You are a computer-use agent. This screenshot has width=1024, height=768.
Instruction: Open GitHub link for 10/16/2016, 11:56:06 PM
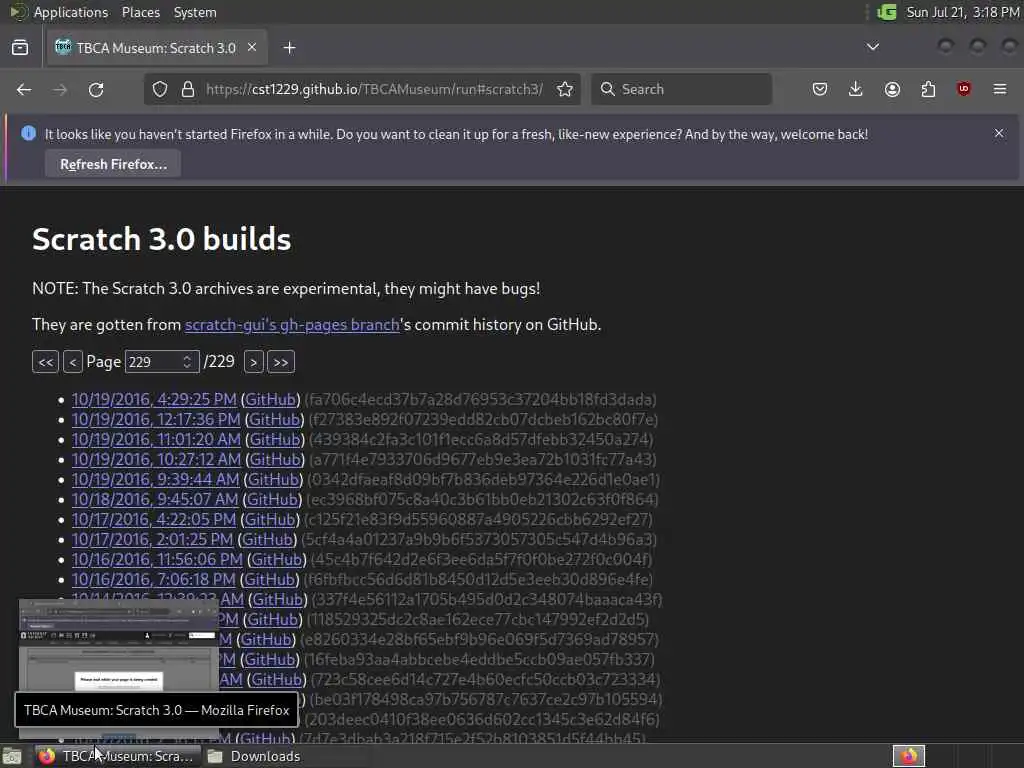coord(277,560)
